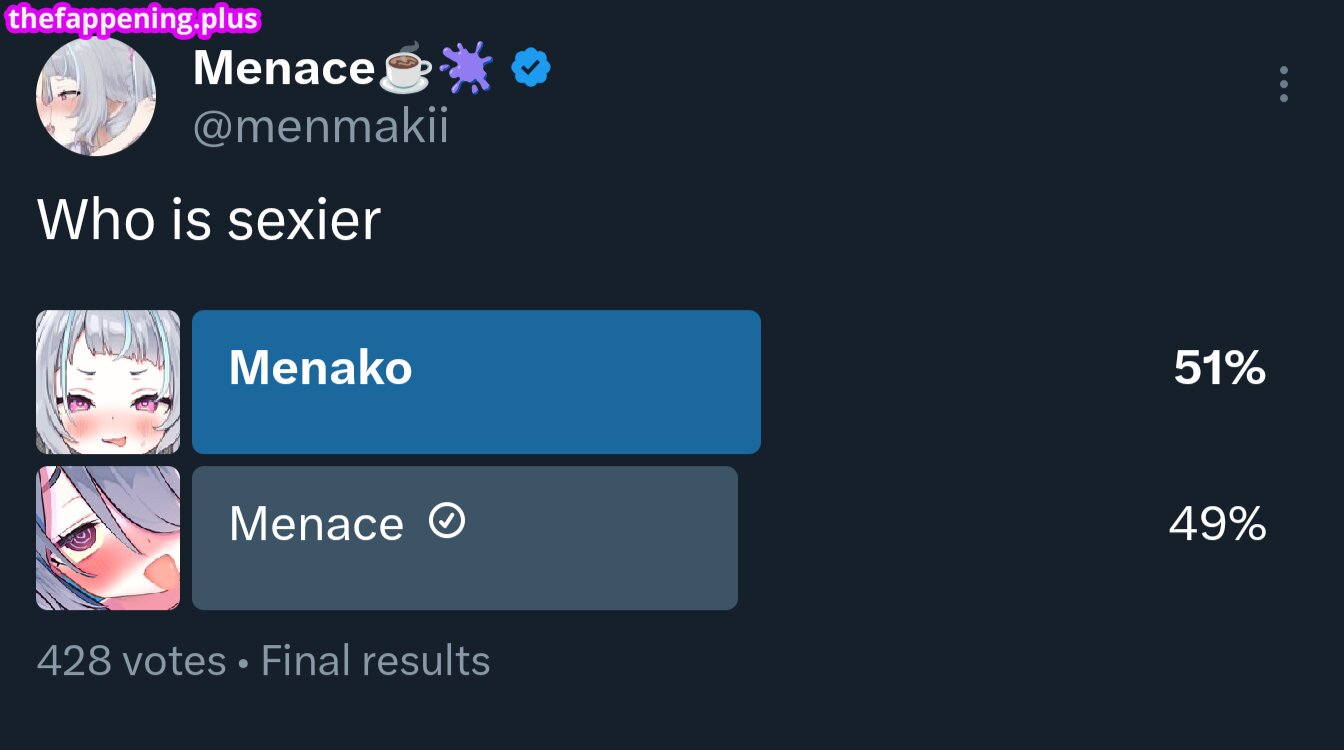Click the blue verified badge next to Menace
1344x750 pixels.
pyautogui.click(x=530, y=67)
